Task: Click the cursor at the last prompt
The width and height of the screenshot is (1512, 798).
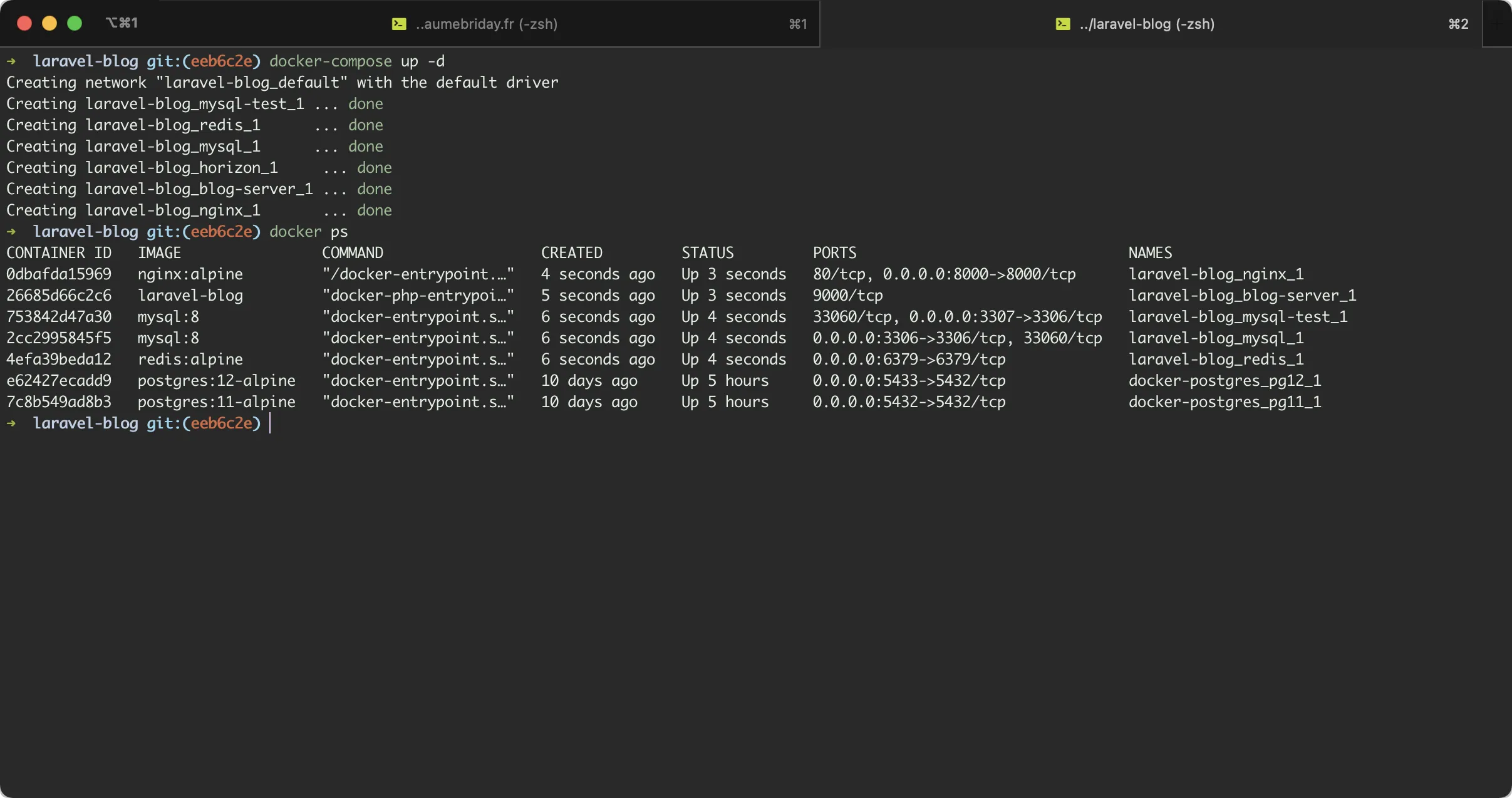Action: pyautogui.click(x=270, y=423)
